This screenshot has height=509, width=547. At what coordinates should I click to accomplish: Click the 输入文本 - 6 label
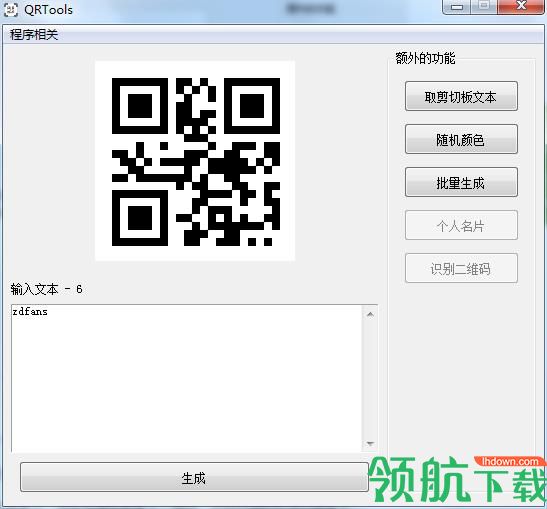[x=46, y=289]
